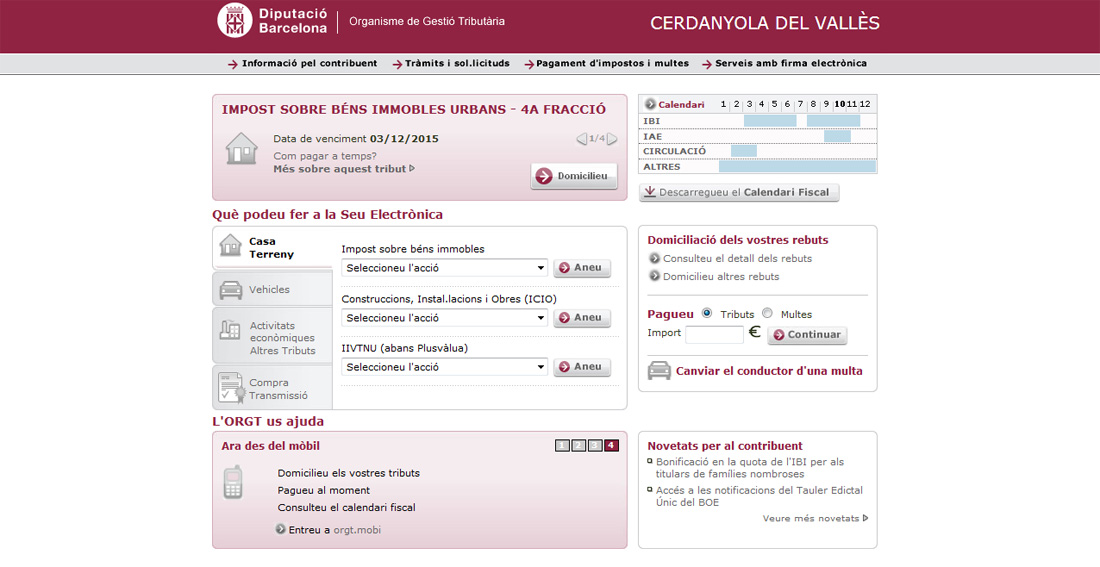Open Informació pel contribuent menu

[302, 63]
